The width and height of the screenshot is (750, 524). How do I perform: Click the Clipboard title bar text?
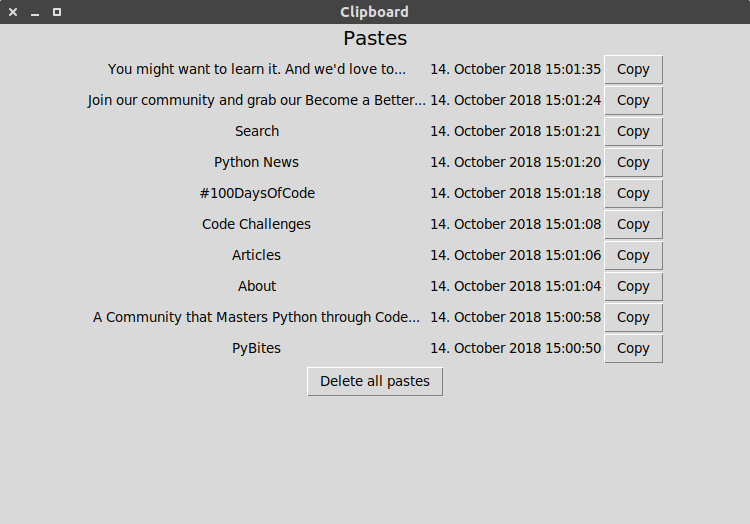(375, 12)
